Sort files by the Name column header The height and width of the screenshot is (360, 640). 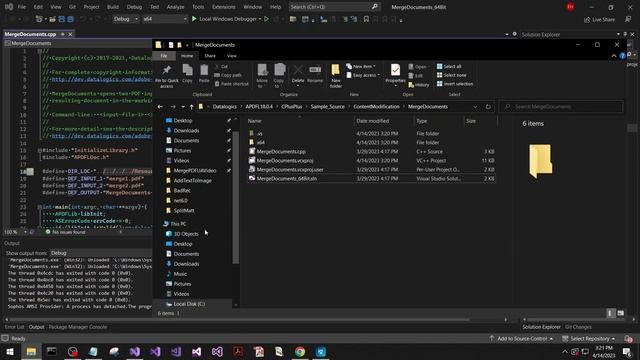(x=300, y=121)
